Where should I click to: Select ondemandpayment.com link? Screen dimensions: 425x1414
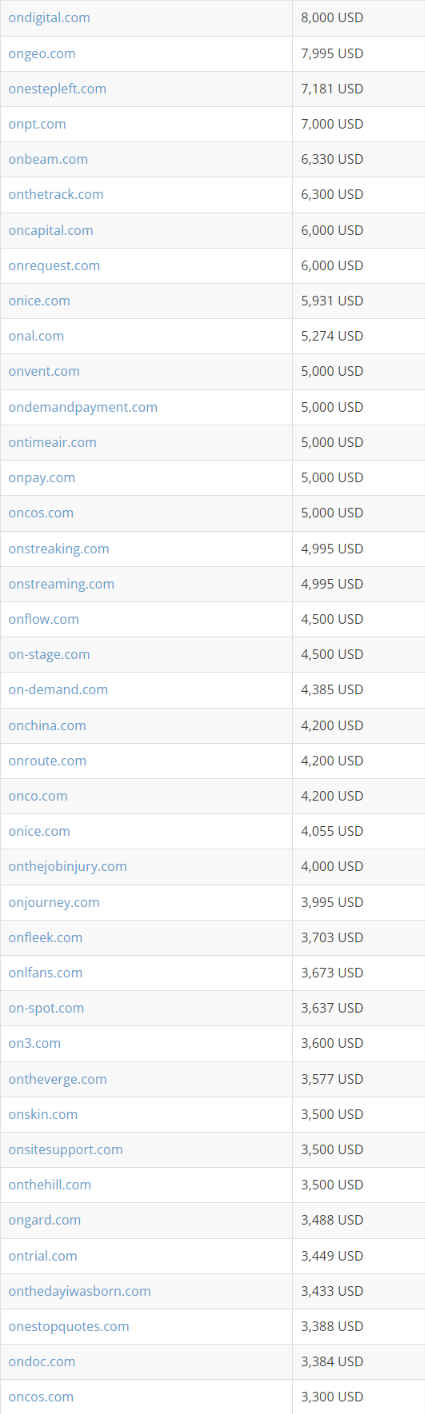click(x=83, y=407)
